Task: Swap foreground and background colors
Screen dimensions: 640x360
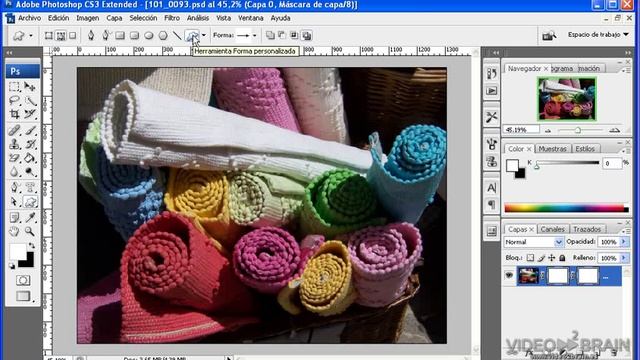Action: tap(31, 246)
